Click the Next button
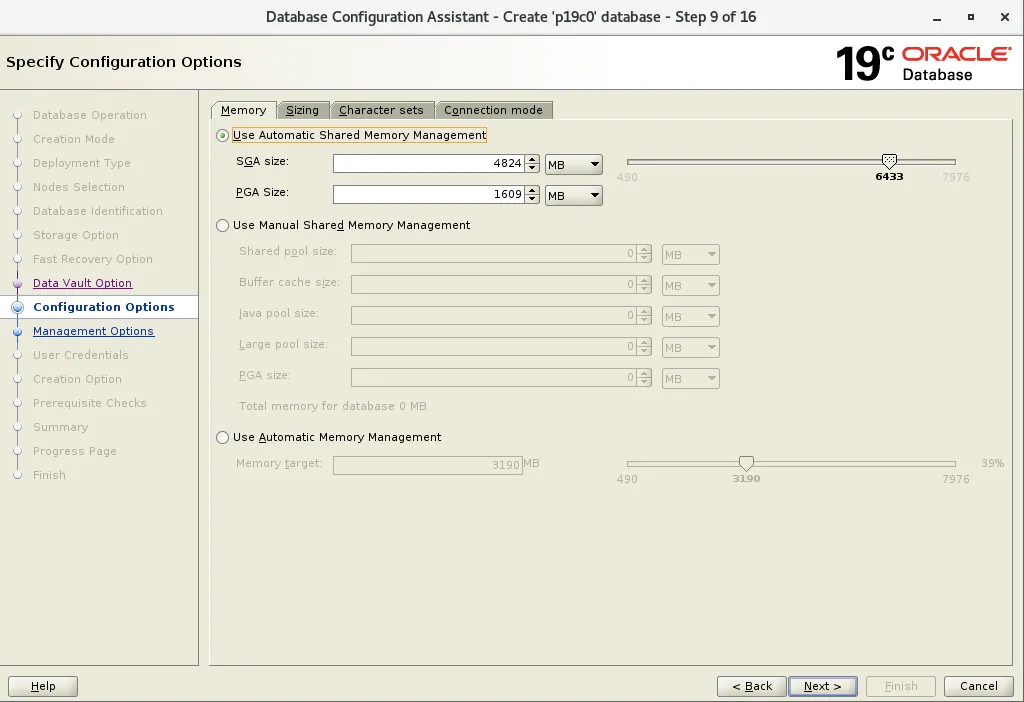 coord(822,686)
